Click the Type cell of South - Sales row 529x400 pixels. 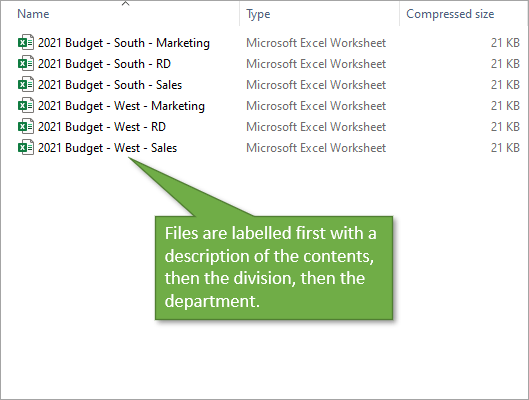[316, 85]
